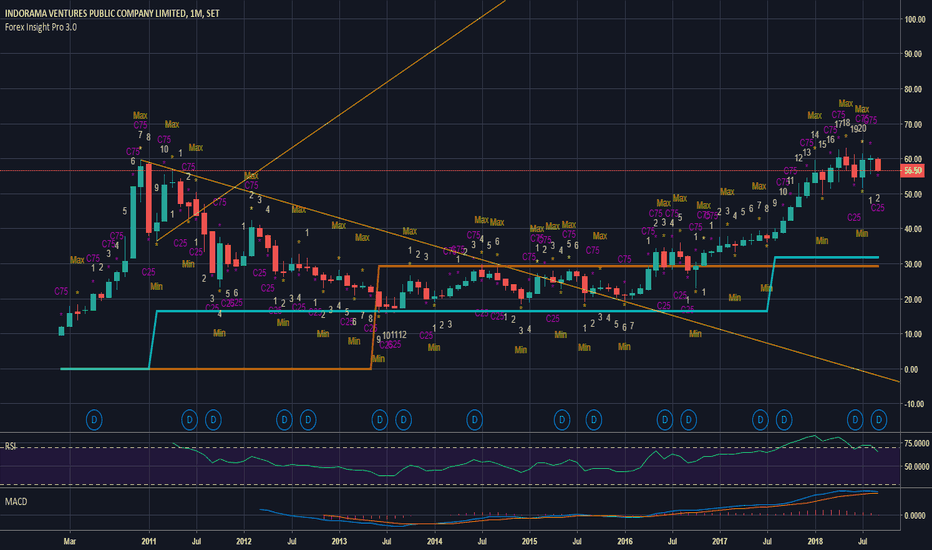Open the dividend marker just before Jul 2015
The height and width of the screenshot is (550, 932).
tap(562, 420)
